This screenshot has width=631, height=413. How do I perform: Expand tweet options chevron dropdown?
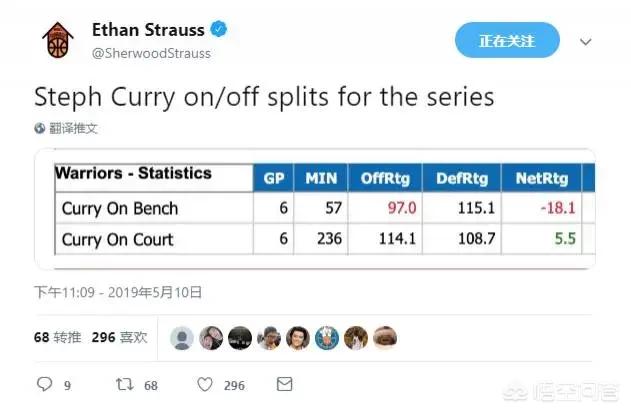(586, 41)
